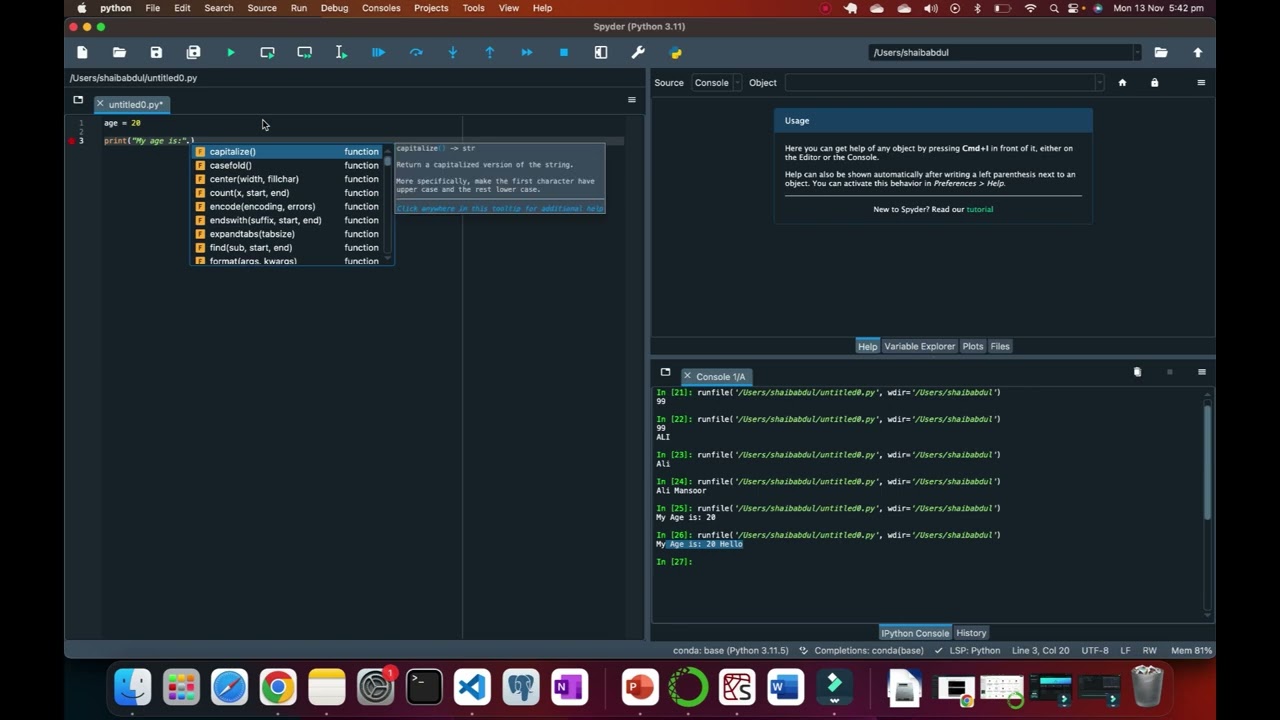Browse editor tabs with the tab icon
This screenshot has height=720, width=1280.
click(x=78, y=100)
